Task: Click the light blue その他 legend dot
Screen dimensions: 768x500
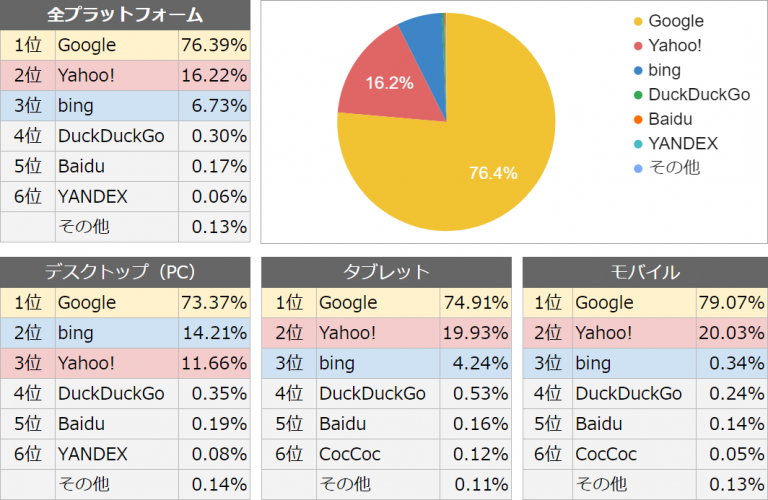Action: (x=637, y=168)
